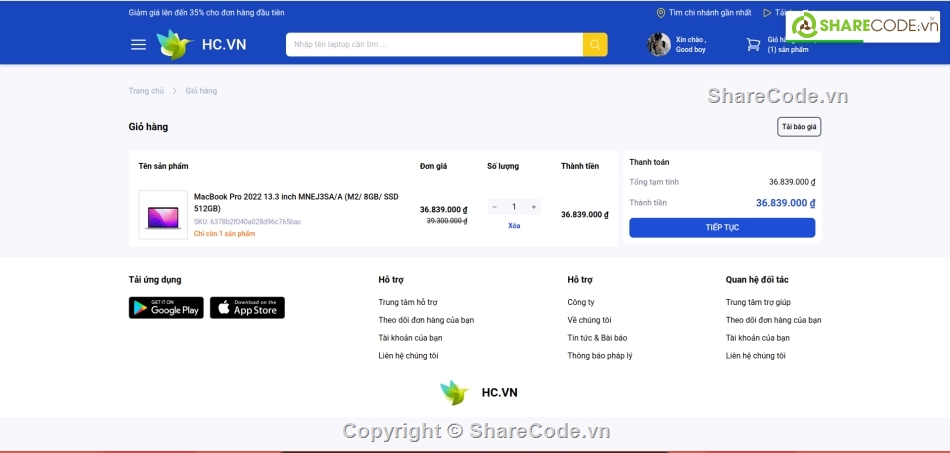This screenshot has height=453, width=950.
Task: Download app from Google Play badge
Action: pos(166,308)
